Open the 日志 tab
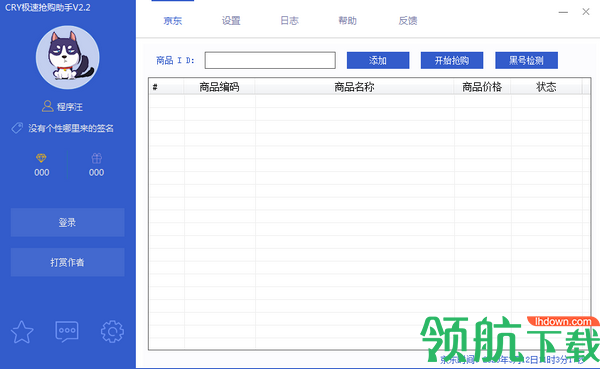600x369 pixels. tap(289, 21)
